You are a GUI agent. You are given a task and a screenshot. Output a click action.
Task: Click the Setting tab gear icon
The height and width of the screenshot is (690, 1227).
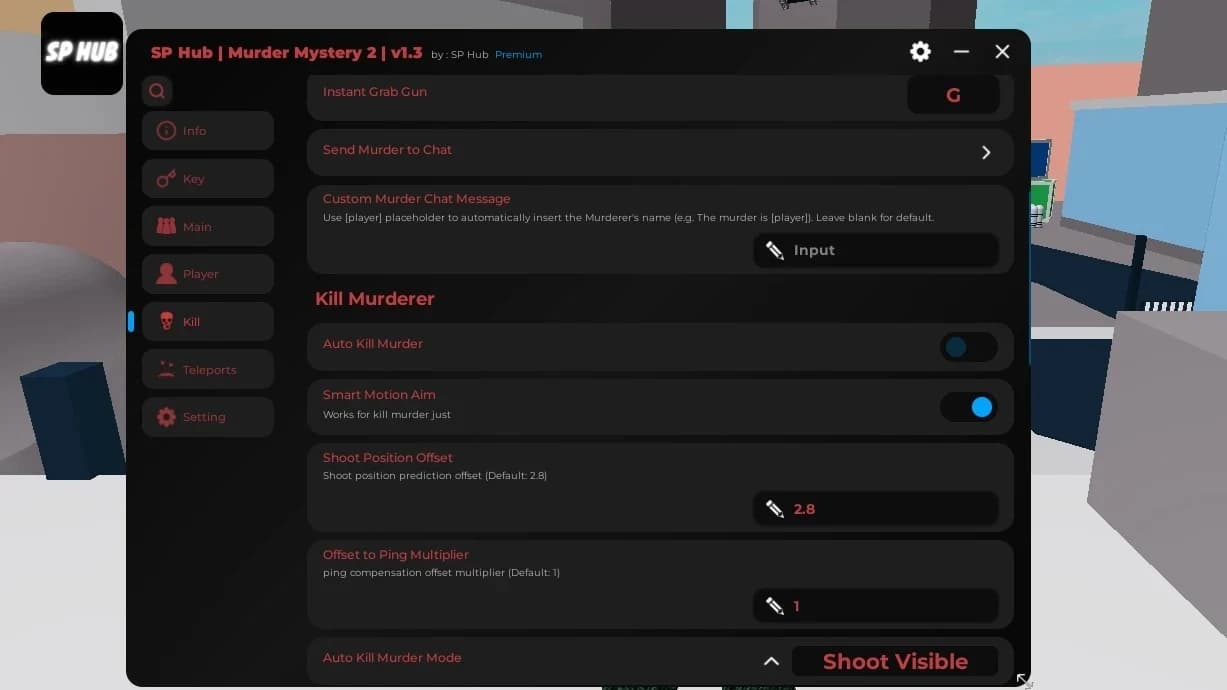pos(166,417)
